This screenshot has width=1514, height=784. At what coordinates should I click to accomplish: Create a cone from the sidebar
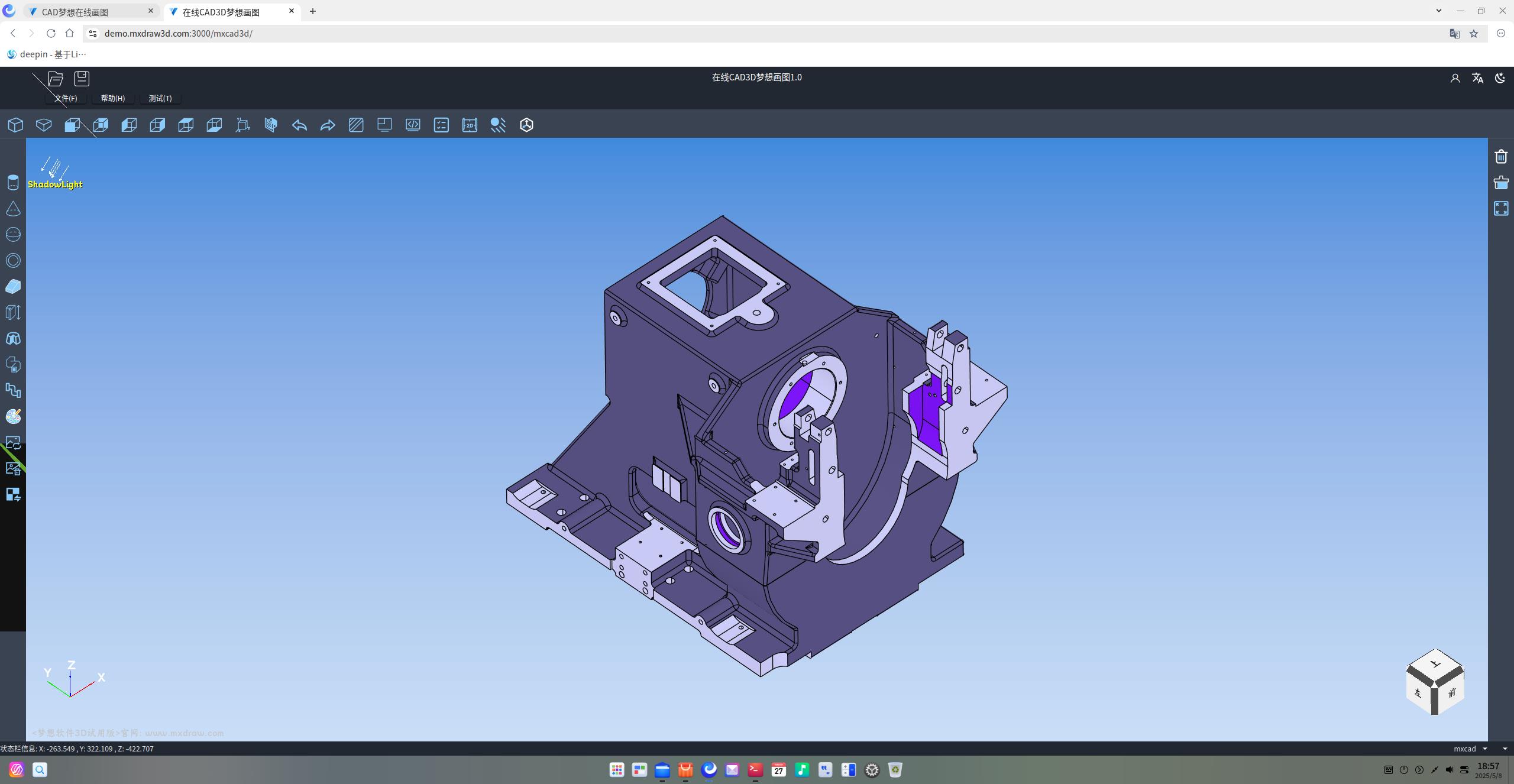click(x=13, y=209)
